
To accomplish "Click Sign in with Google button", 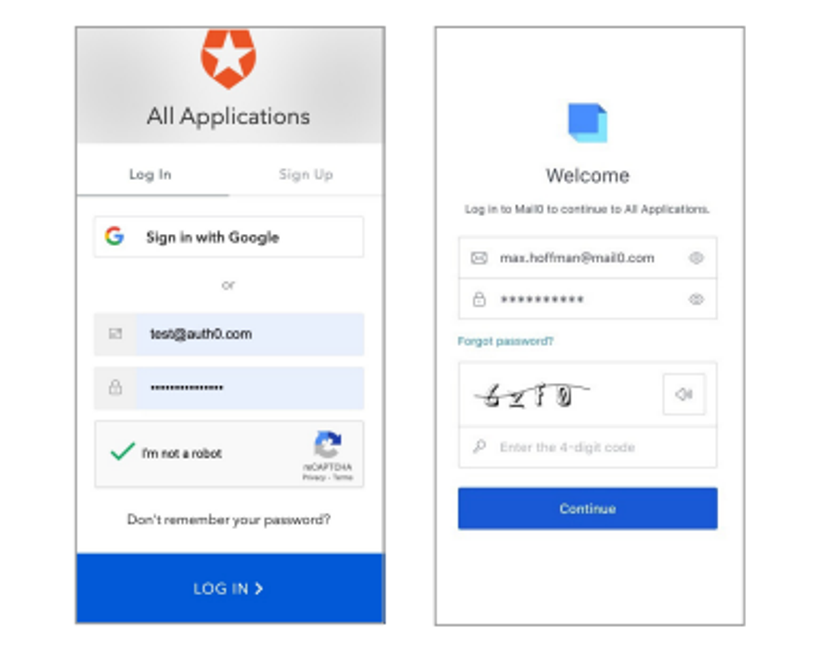I will 229,237.
